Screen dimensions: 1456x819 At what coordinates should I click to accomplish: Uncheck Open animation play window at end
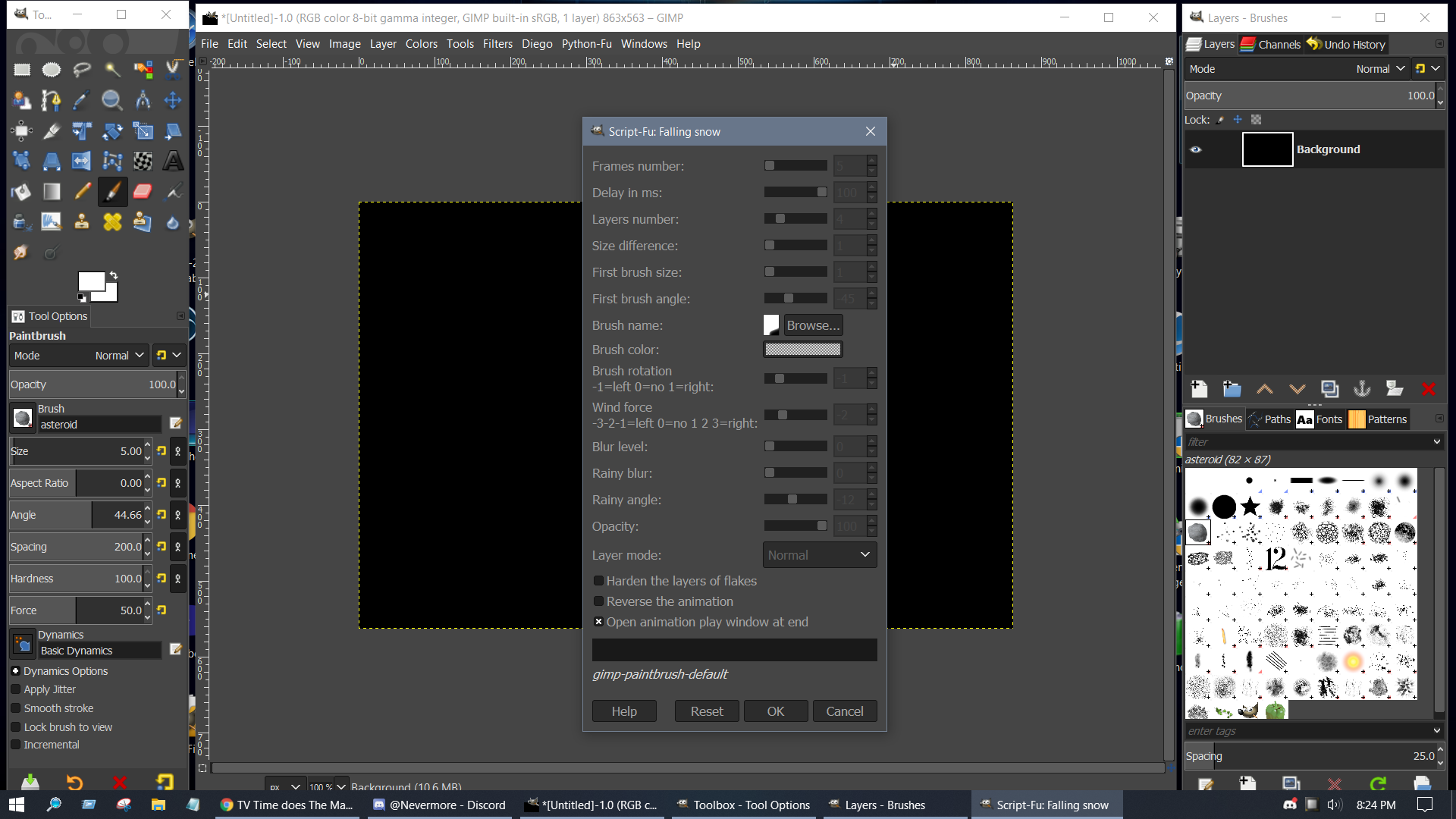tap(598, 622)
